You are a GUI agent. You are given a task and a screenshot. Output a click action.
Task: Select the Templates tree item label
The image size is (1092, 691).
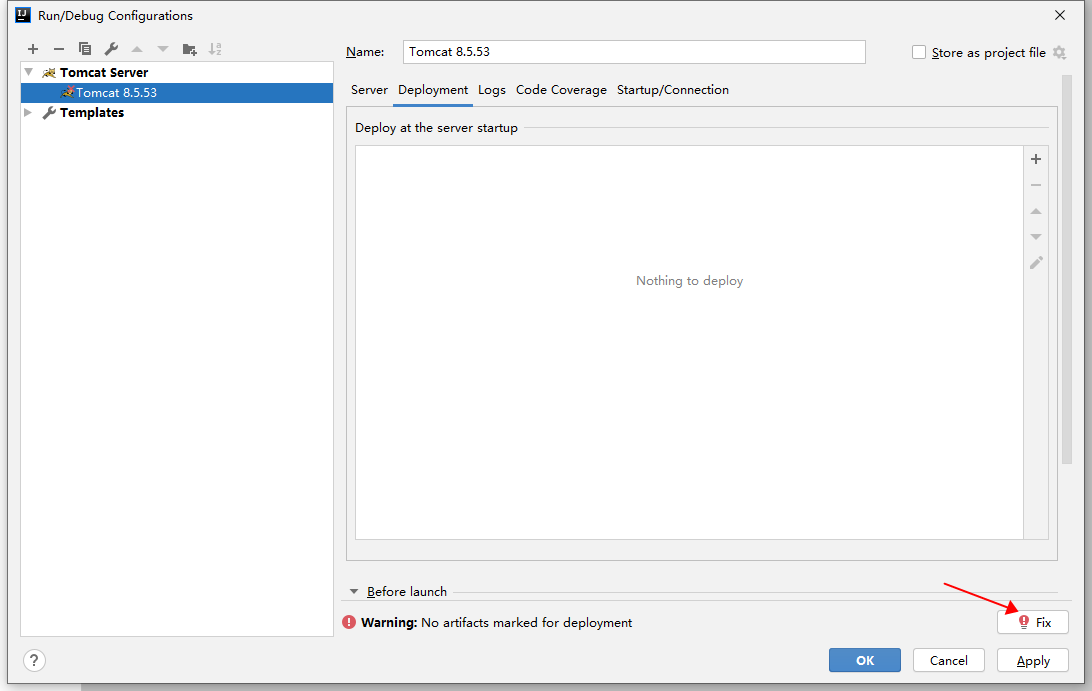click(92, 112)
